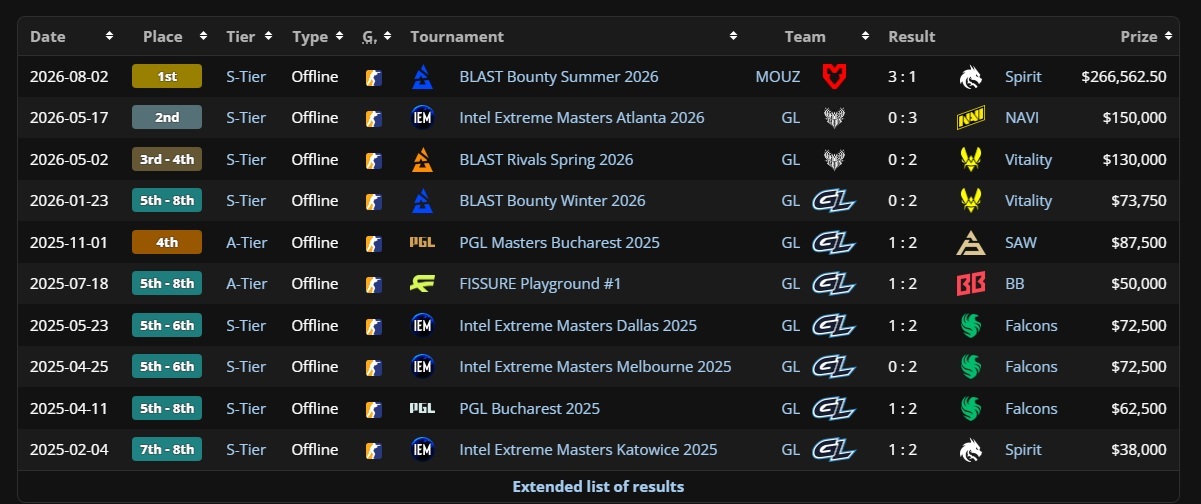1201x504 pixels.
Task: Sort the table by Prize column
Action: point(1145,36)
